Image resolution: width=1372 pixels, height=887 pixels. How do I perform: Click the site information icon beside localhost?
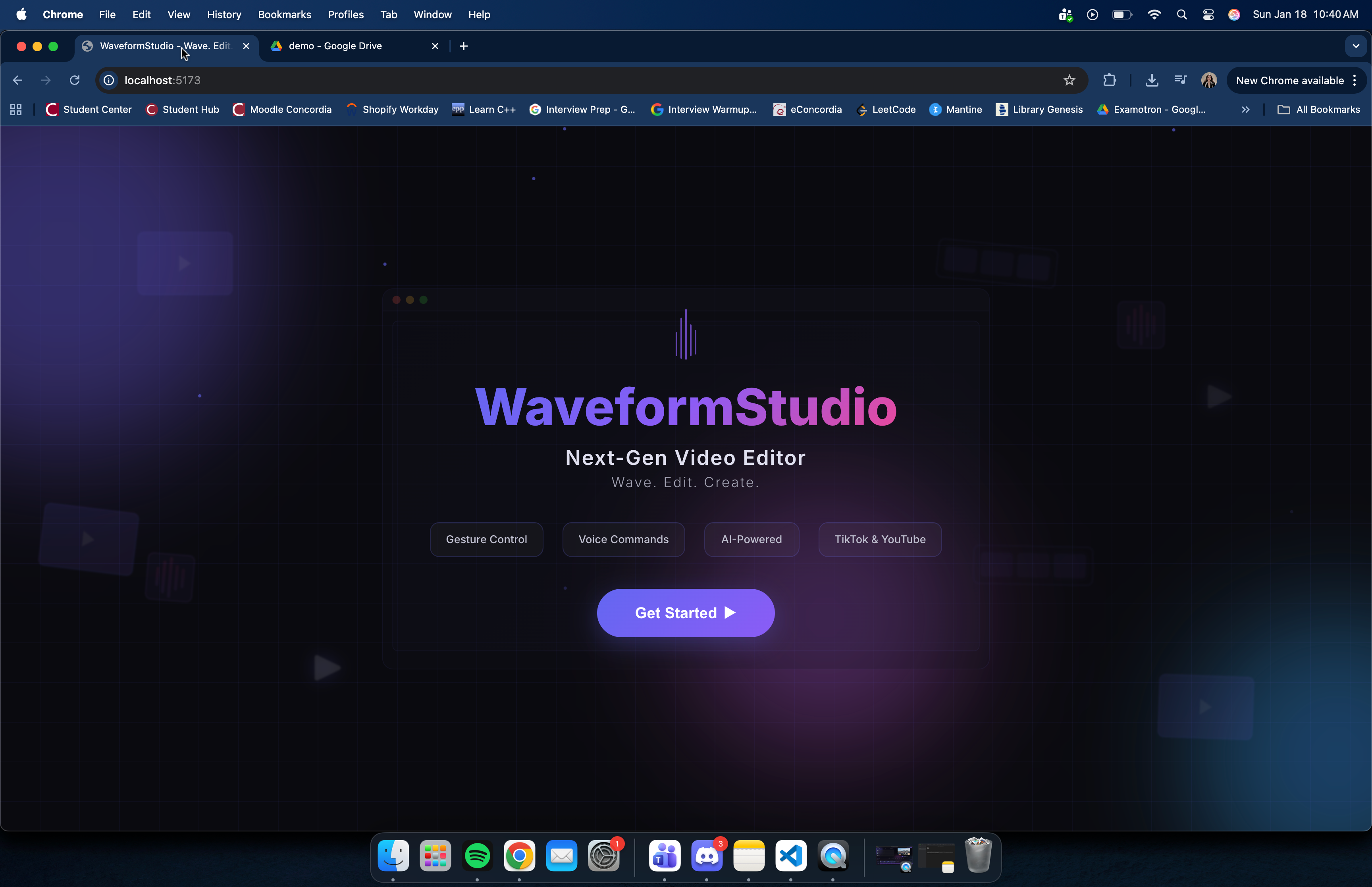click(x=109, y=80)
